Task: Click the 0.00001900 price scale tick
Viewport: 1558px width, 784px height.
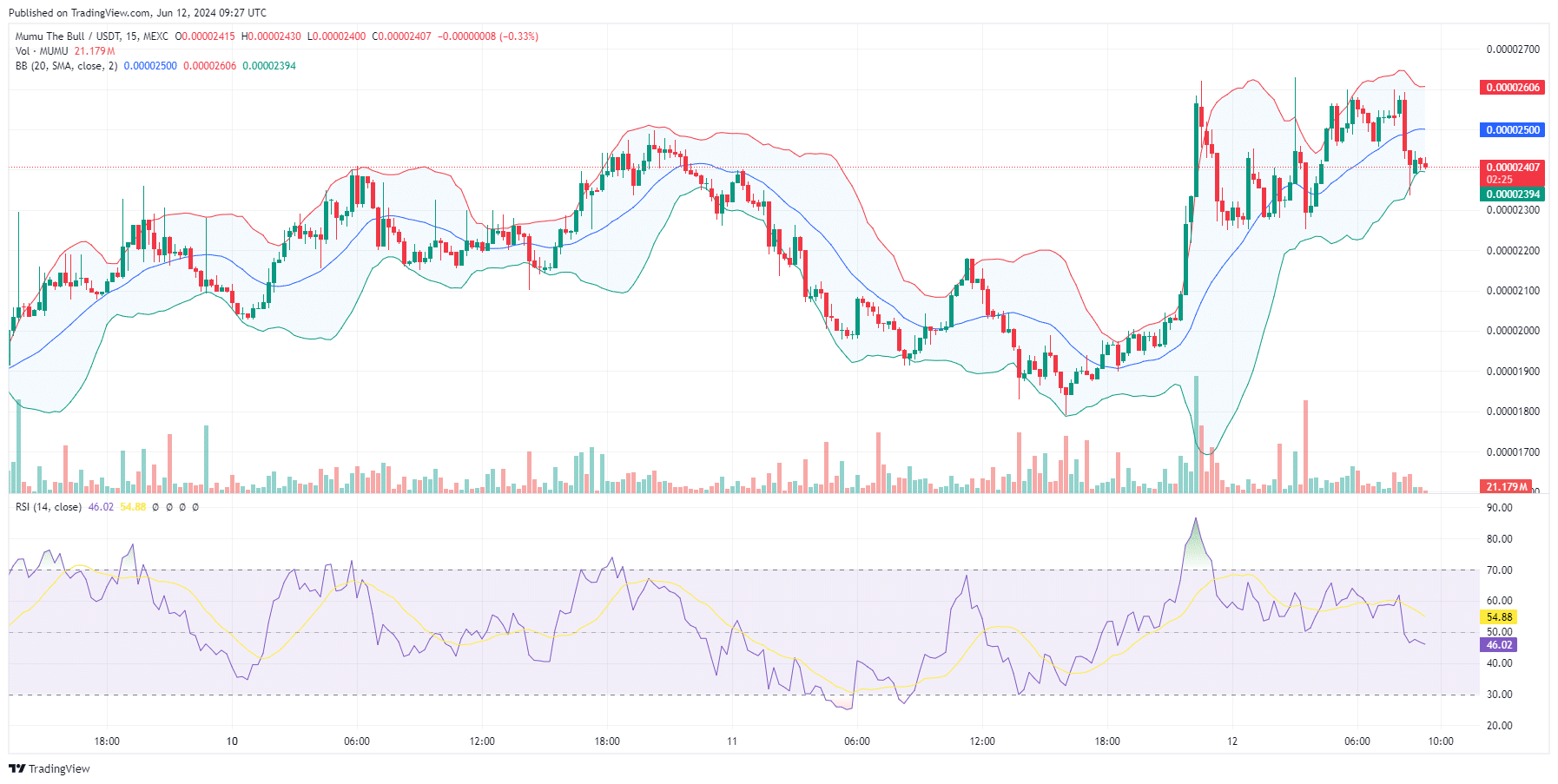Action: point(1513,372)
